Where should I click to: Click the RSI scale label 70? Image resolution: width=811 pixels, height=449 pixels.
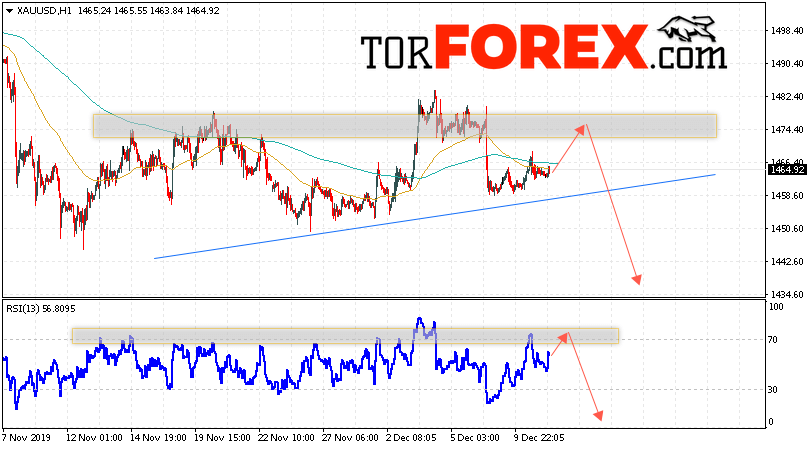click(773, 340)
